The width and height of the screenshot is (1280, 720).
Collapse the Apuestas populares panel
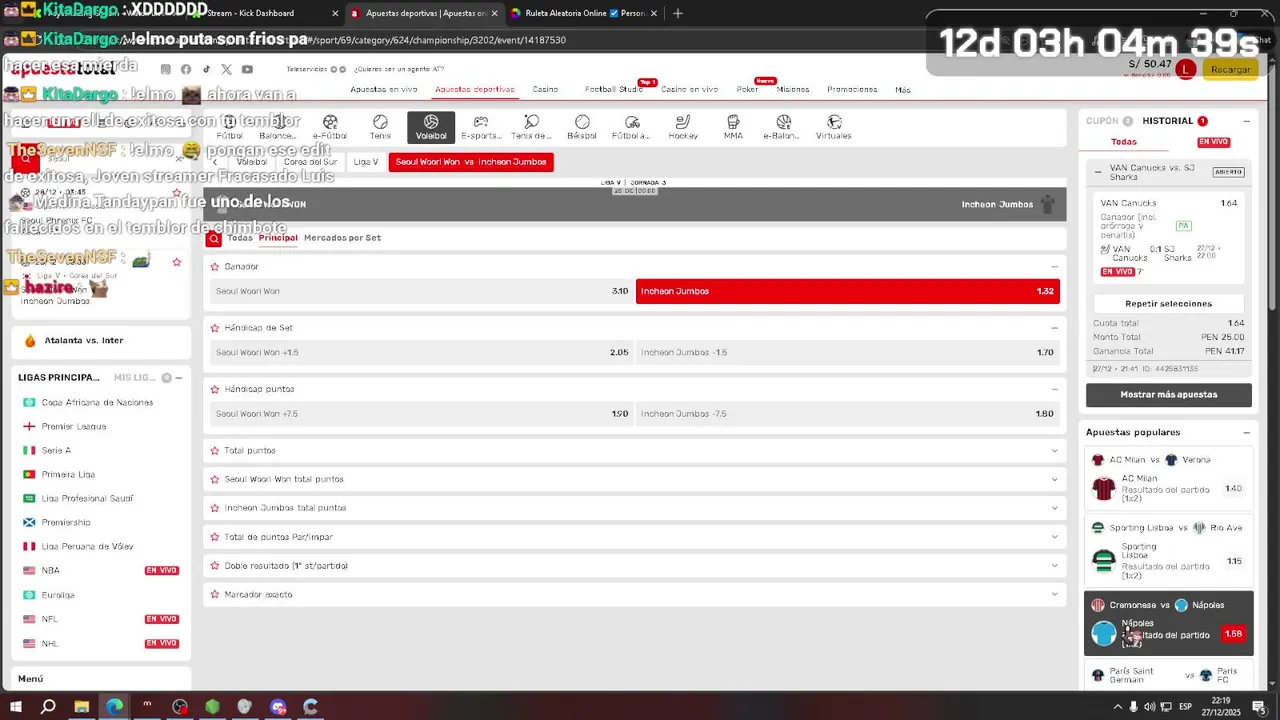1246,433
